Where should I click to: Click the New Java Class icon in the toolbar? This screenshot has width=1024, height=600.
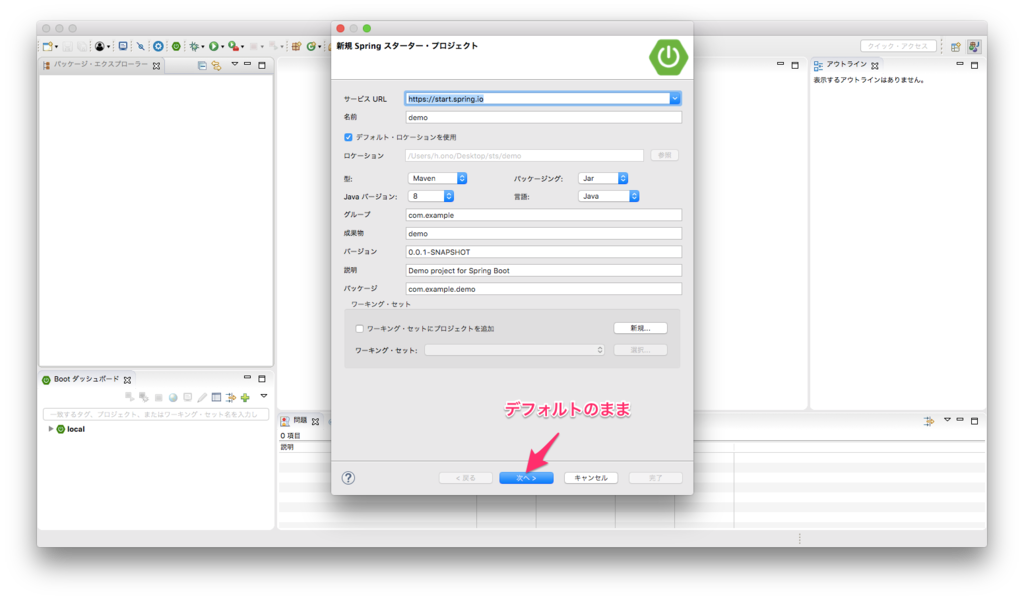coord(312,46)
